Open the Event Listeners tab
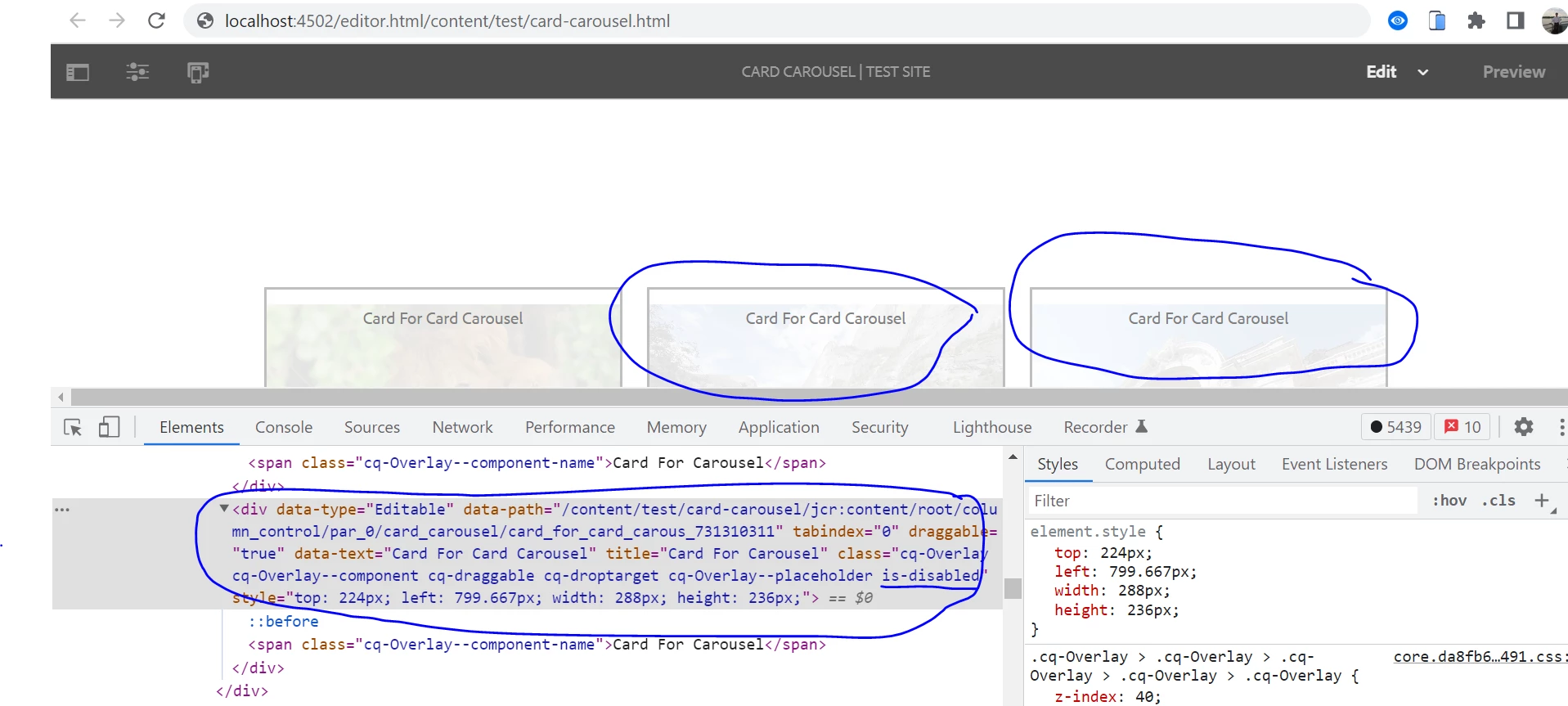Viewport: 1568px width, 706px height. coord(1335,464)
